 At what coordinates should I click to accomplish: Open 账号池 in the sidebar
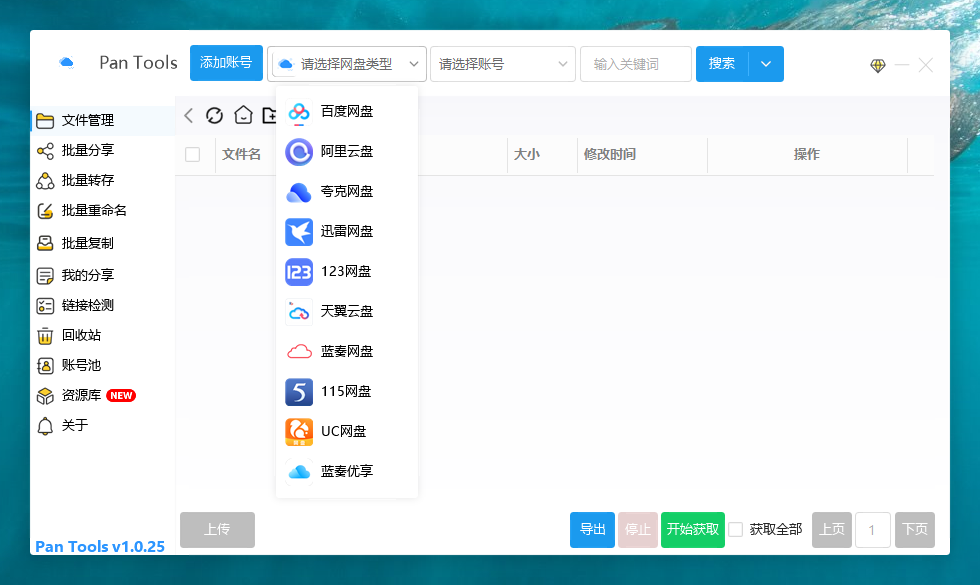(x=102, y=366)
